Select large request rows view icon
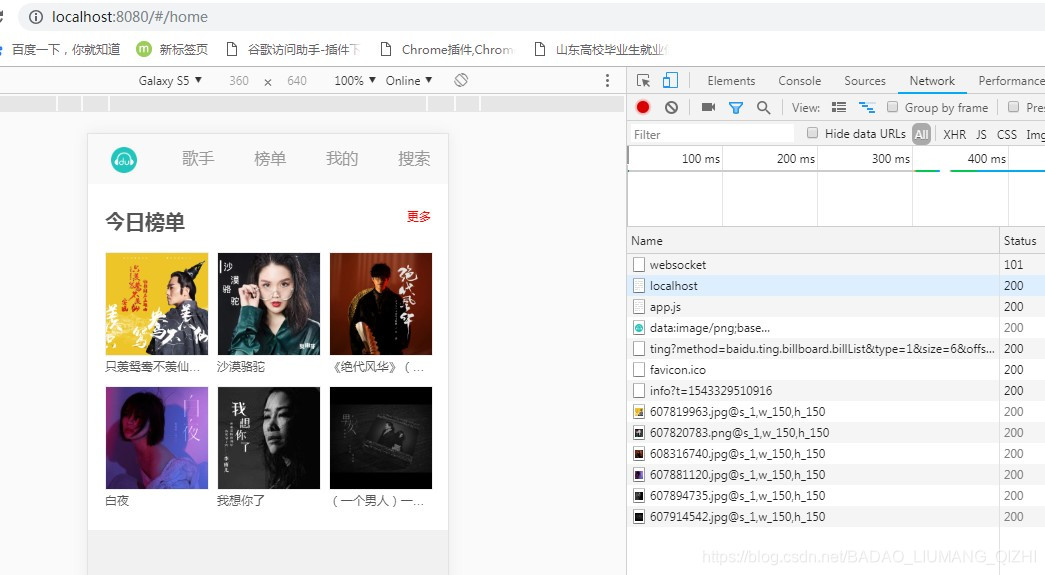This screenshot has height=575, width=1045. coord(838,107)
